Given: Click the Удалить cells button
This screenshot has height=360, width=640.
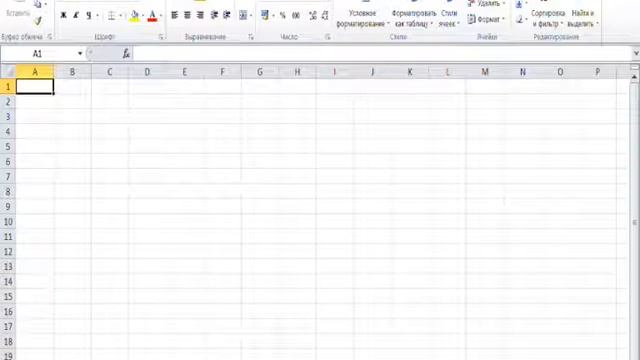Looking at the screenshot, I should 487,4.
